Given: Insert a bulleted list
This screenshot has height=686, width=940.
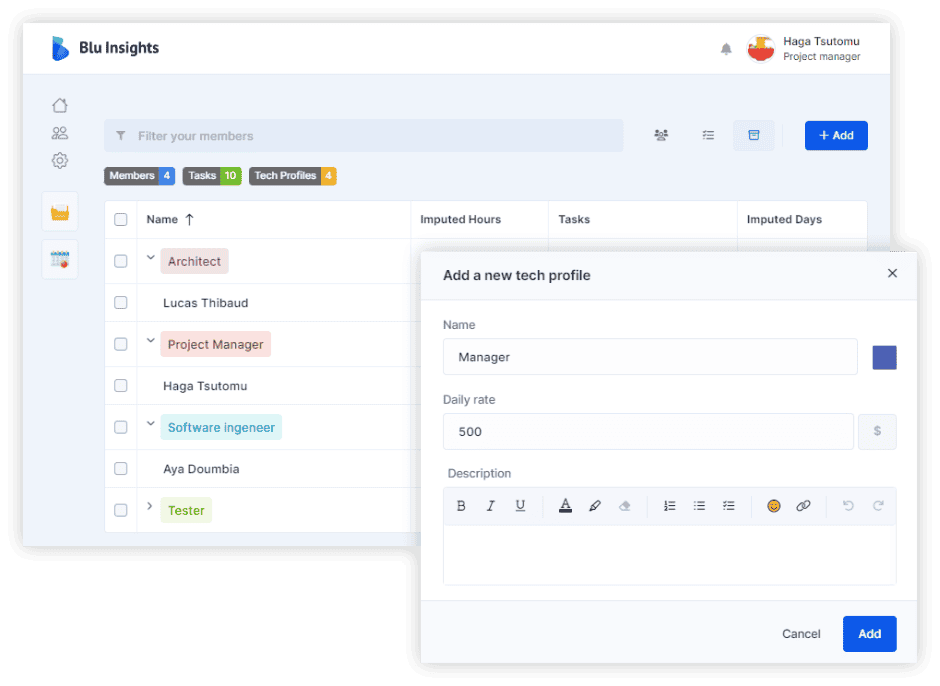Looking at the screenshot, I should click(x=699, y=506).
